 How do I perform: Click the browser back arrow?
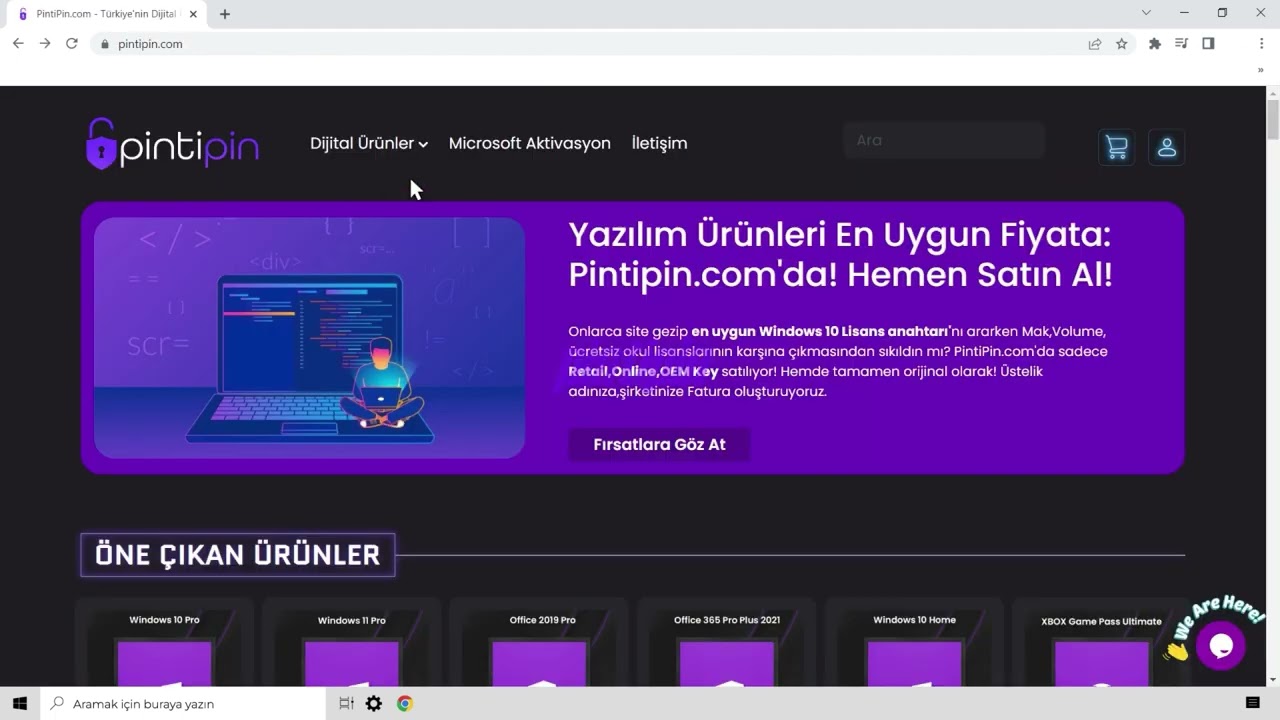click(x=18, y=44)
